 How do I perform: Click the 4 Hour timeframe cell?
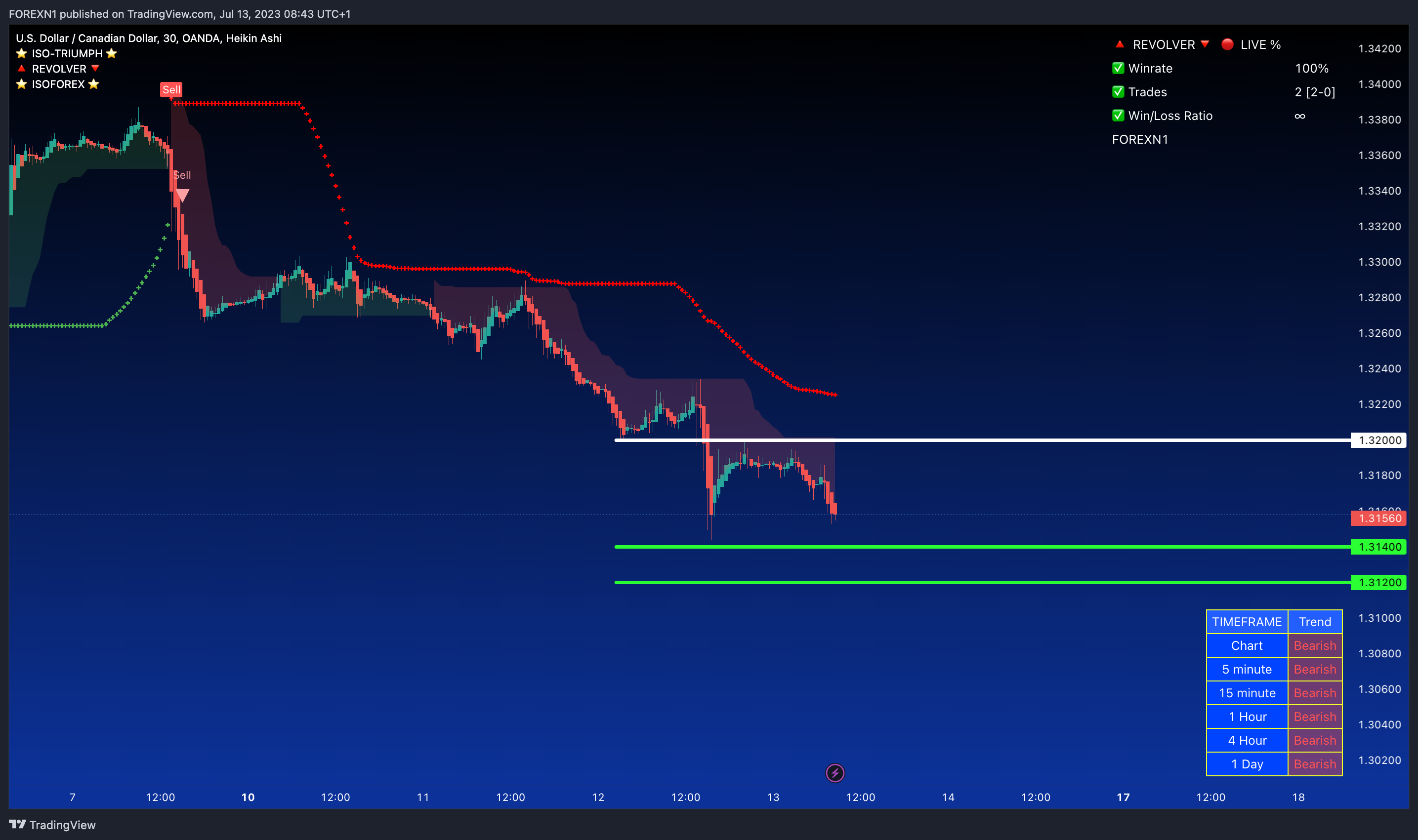point(1247,740)
